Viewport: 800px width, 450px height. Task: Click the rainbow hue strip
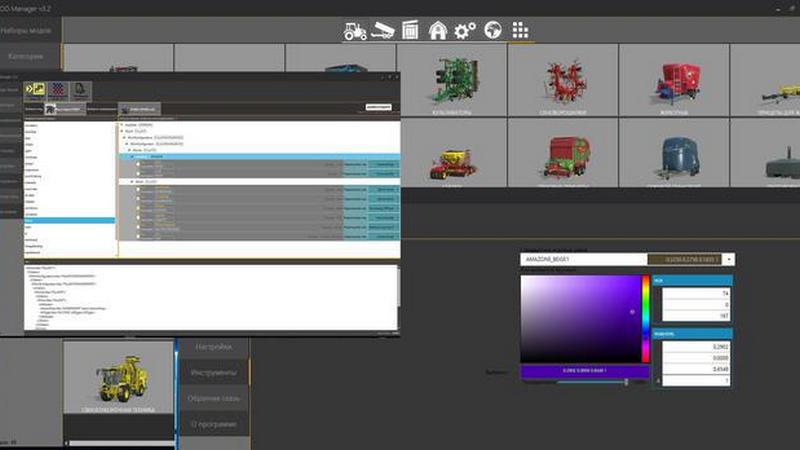point(646,320)
